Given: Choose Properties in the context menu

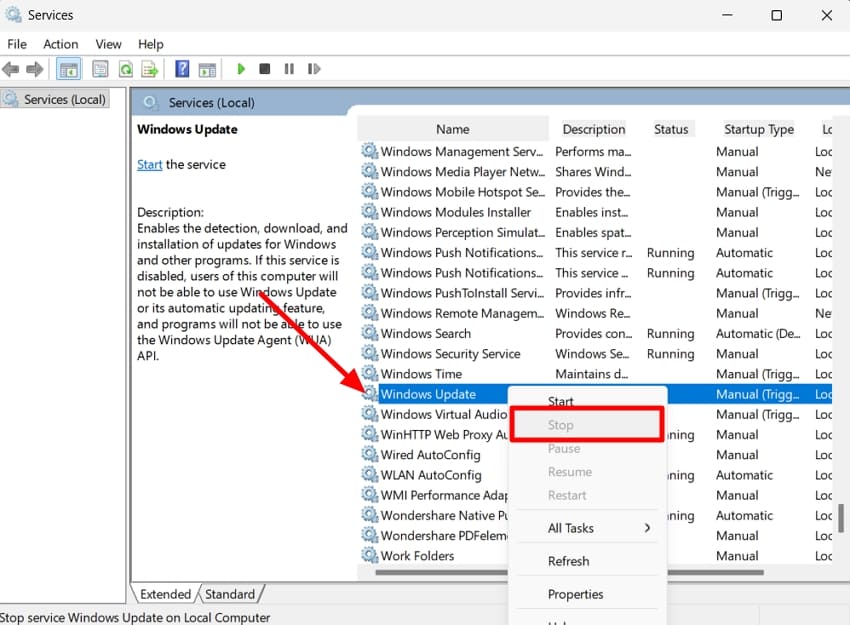Looking at the screenshot, I should click(575, 594).
